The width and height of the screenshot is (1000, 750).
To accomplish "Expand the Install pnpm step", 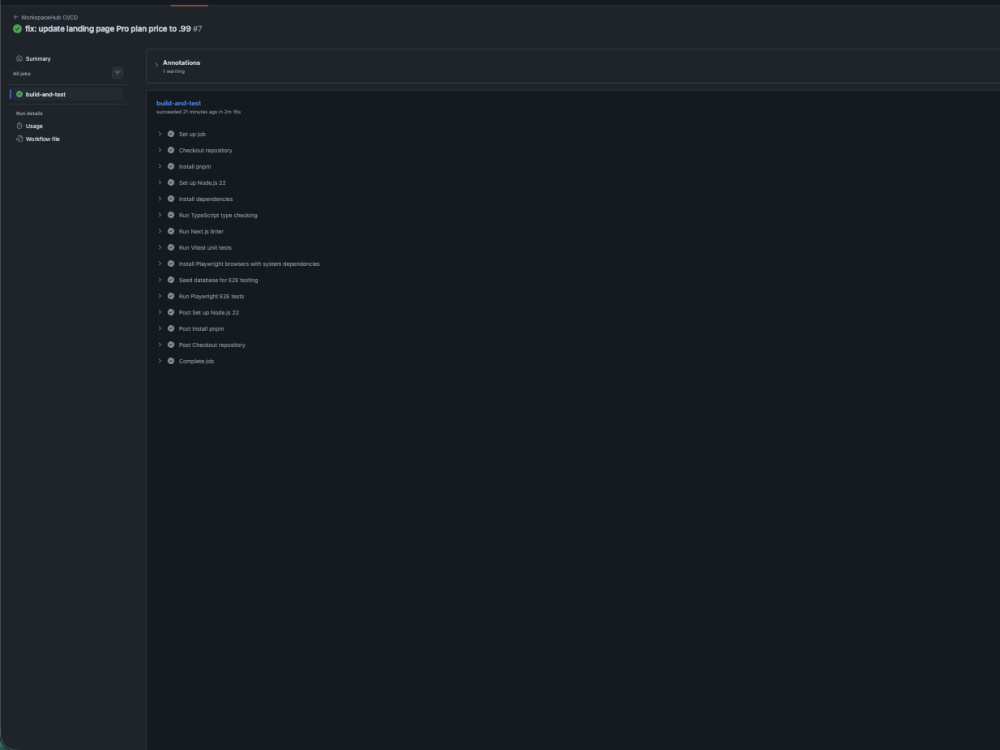I will coord(160,166).
